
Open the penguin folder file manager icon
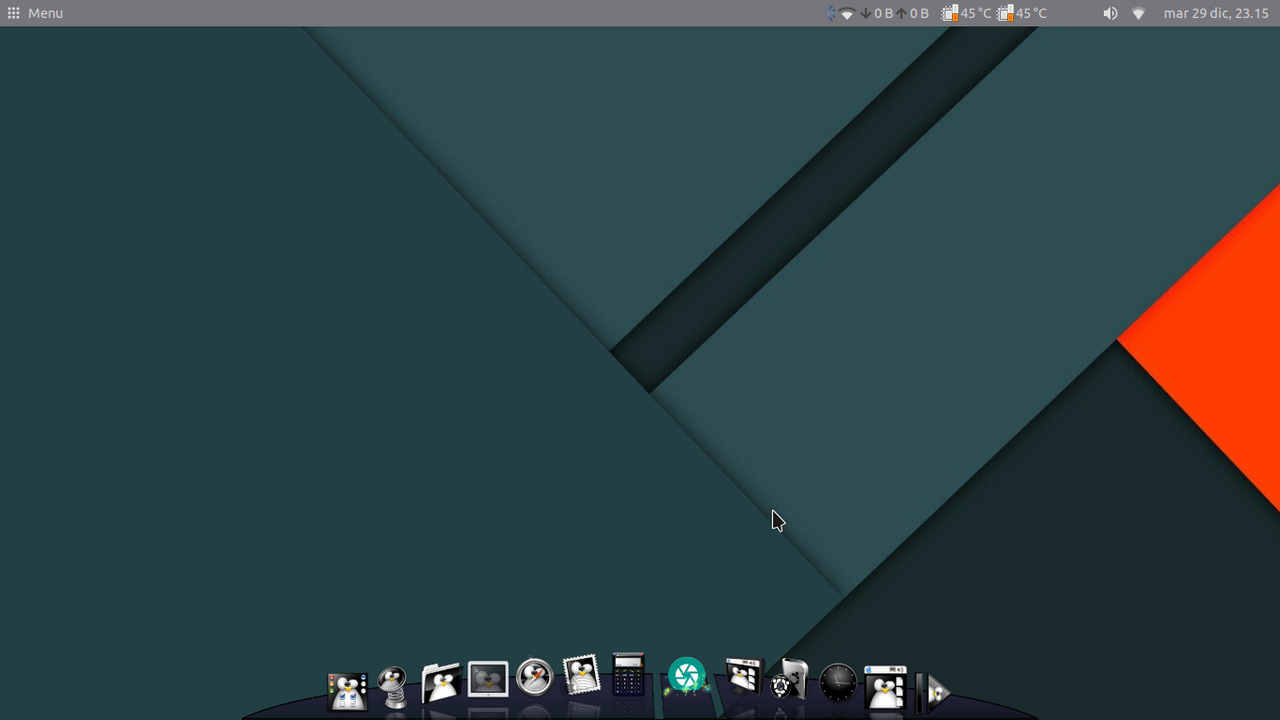point(440,684)
